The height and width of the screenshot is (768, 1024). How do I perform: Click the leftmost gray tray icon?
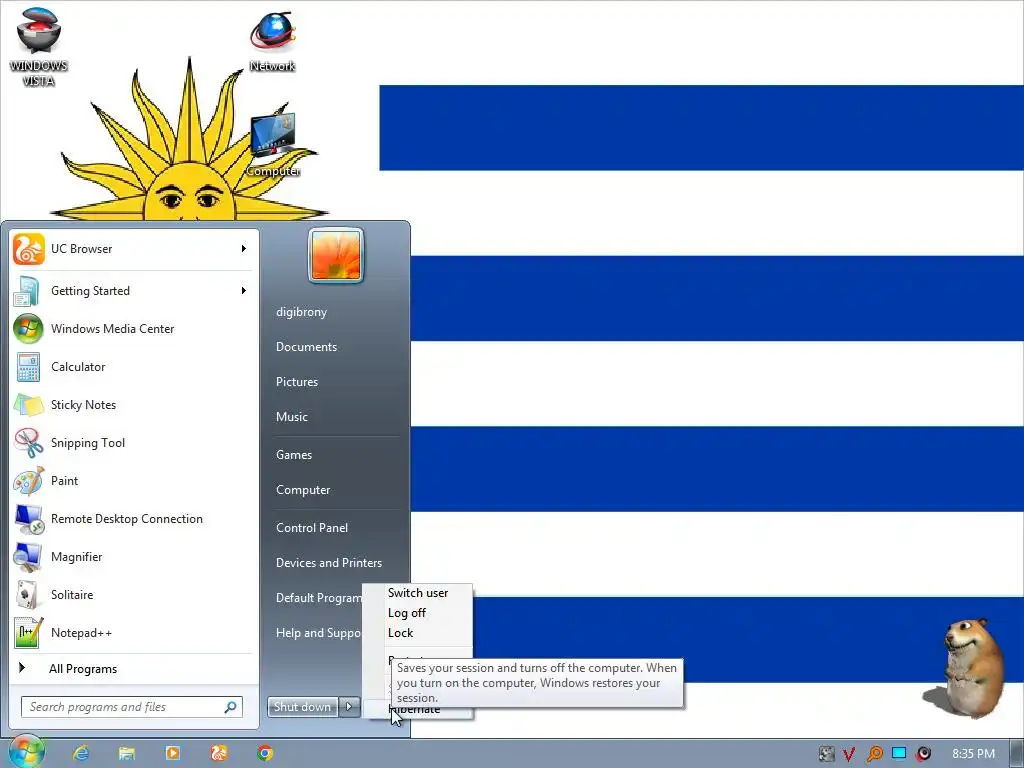(x=827, y=754)
